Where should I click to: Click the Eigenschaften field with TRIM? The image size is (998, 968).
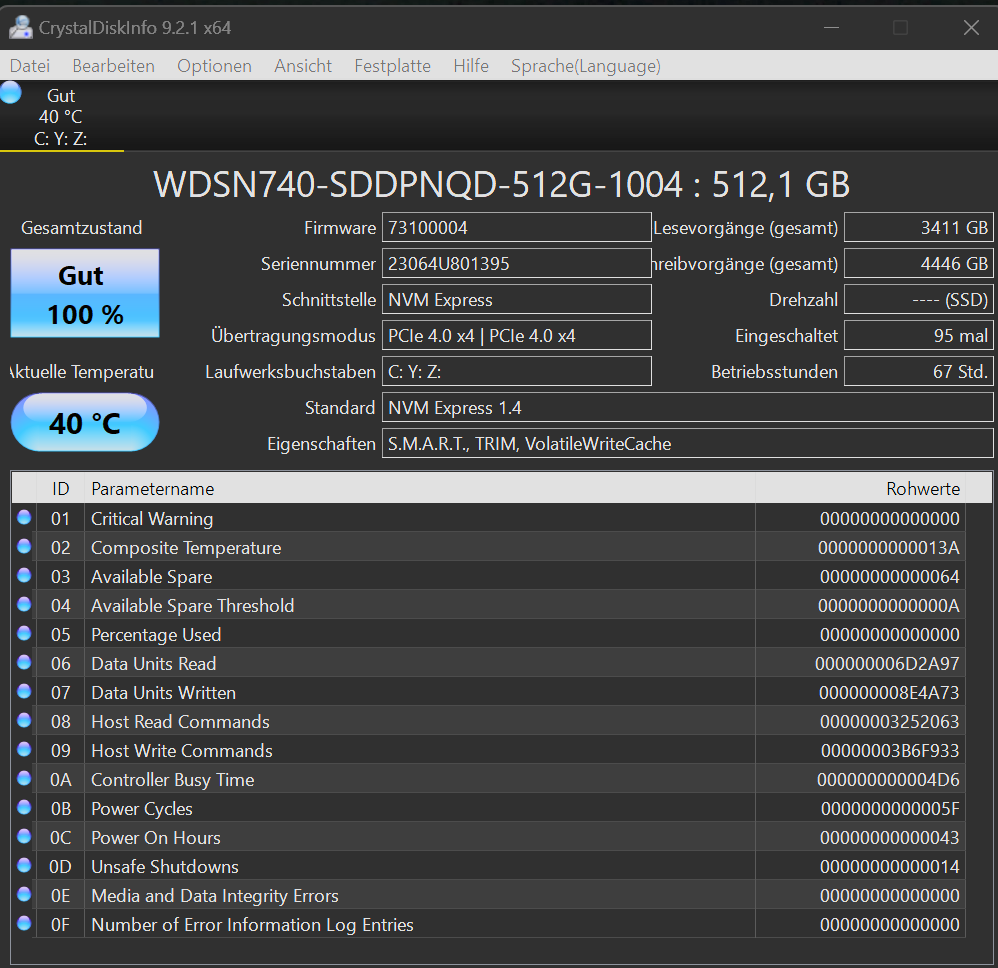(687, 444)
